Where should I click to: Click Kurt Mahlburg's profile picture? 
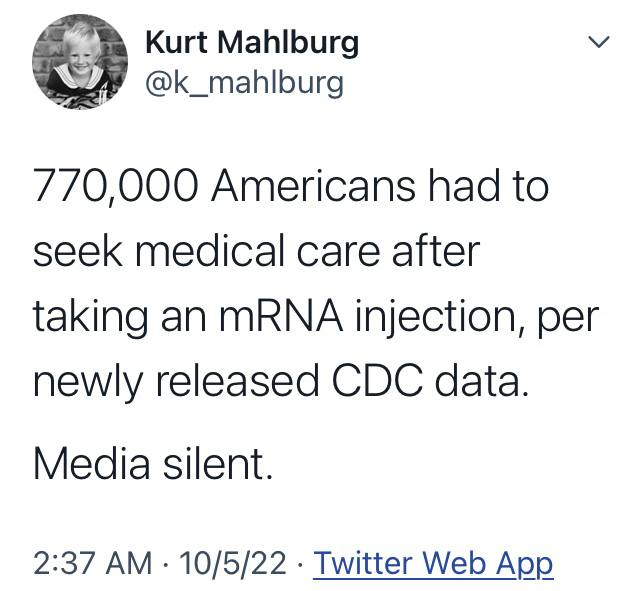[x=80, y=62]
